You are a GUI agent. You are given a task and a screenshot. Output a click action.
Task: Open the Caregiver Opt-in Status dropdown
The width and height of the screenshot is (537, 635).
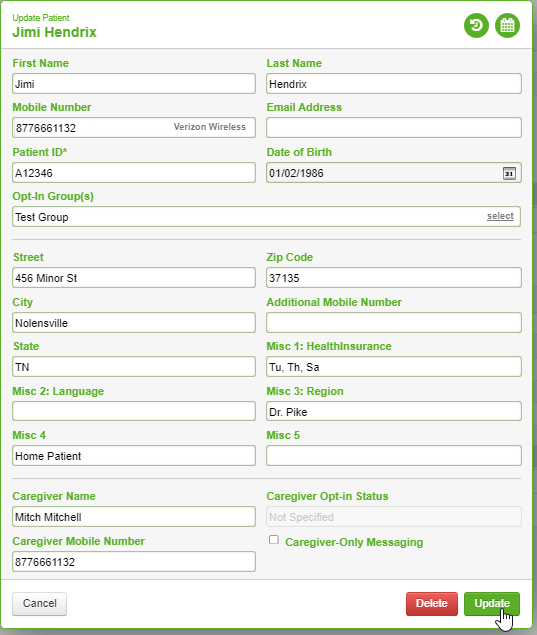(394, 517)
